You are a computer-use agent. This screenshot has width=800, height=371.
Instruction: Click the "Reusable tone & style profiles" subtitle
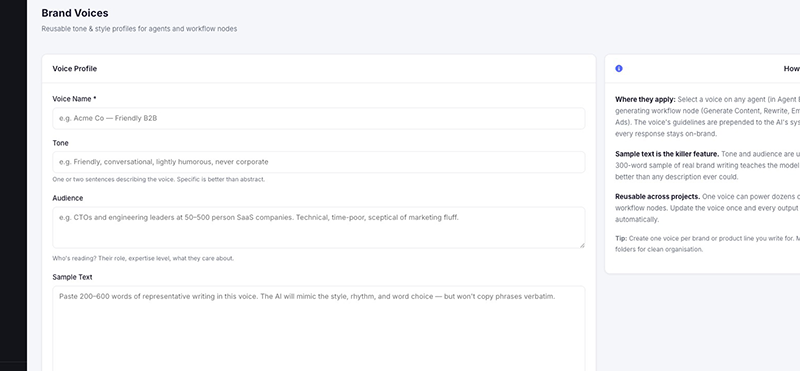139,29
